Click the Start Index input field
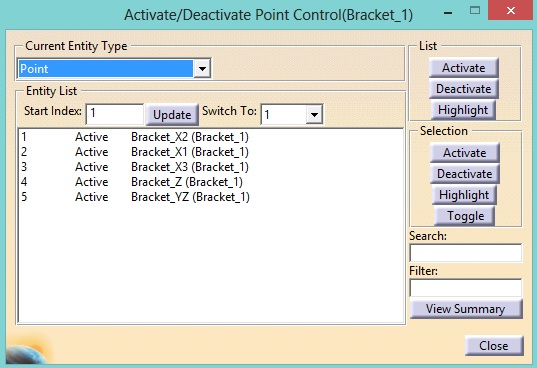The width and height of the screenshot is (537, 368). (x=115, y=114)
